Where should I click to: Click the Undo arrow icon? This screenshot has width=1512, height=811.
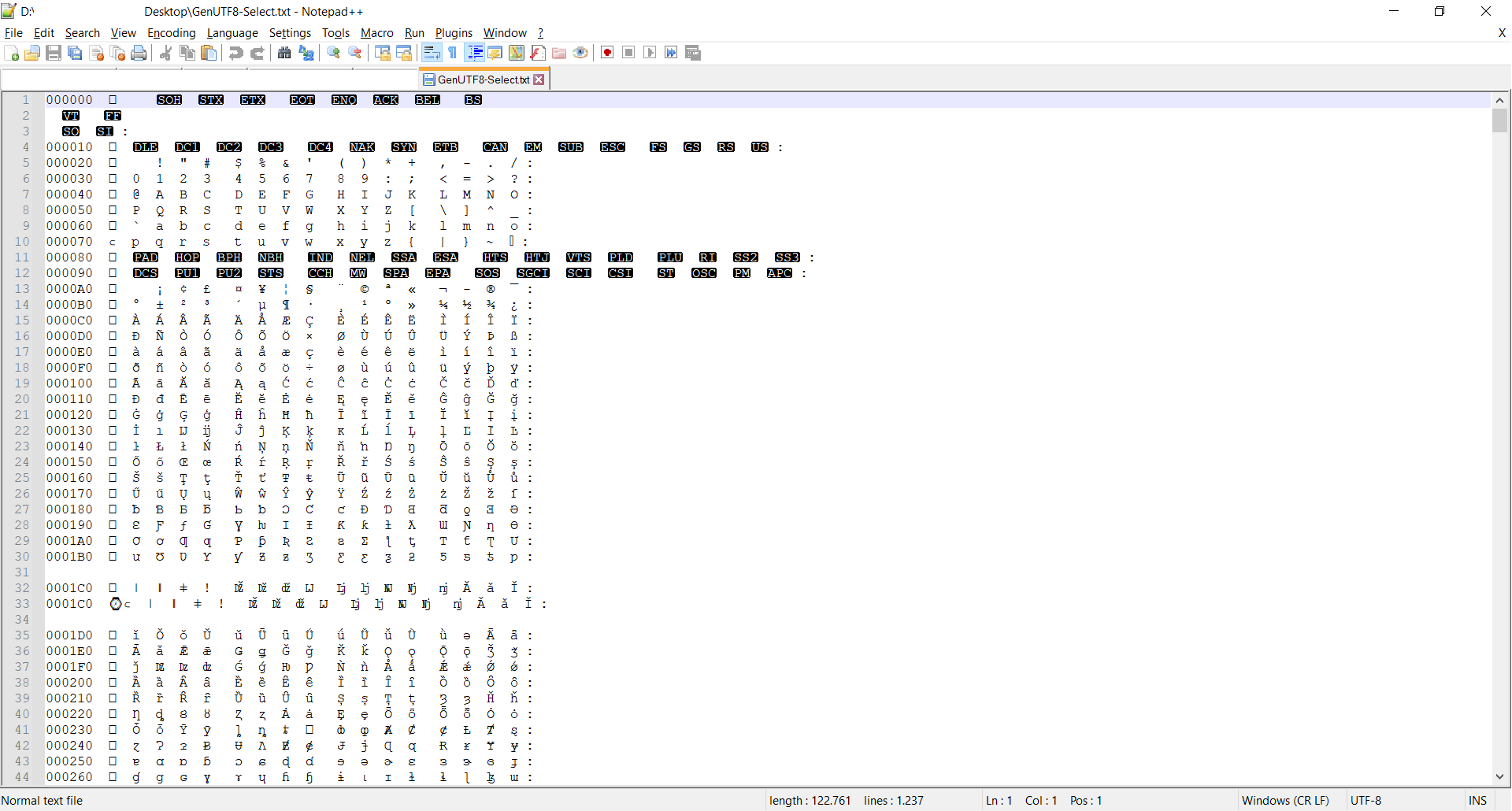[235, 53]
